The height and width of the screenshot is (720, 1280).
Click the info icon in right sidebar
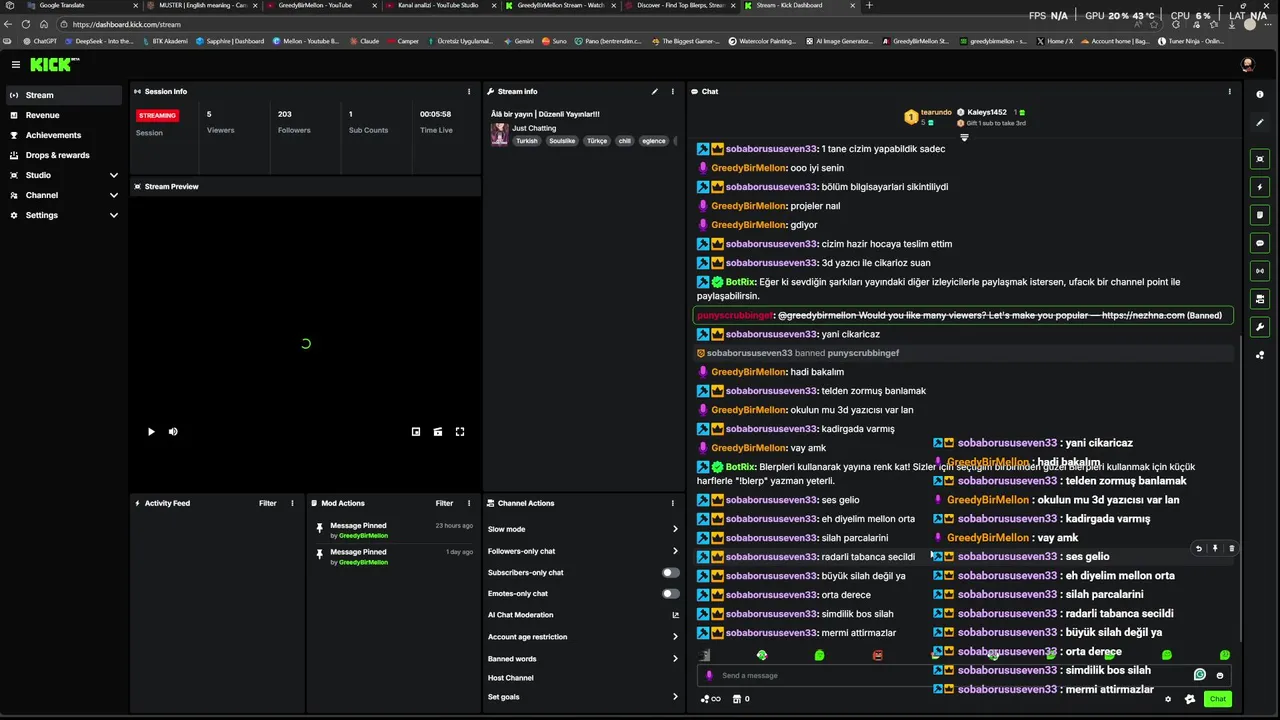pyautogui.click(x=1260, y=94)
